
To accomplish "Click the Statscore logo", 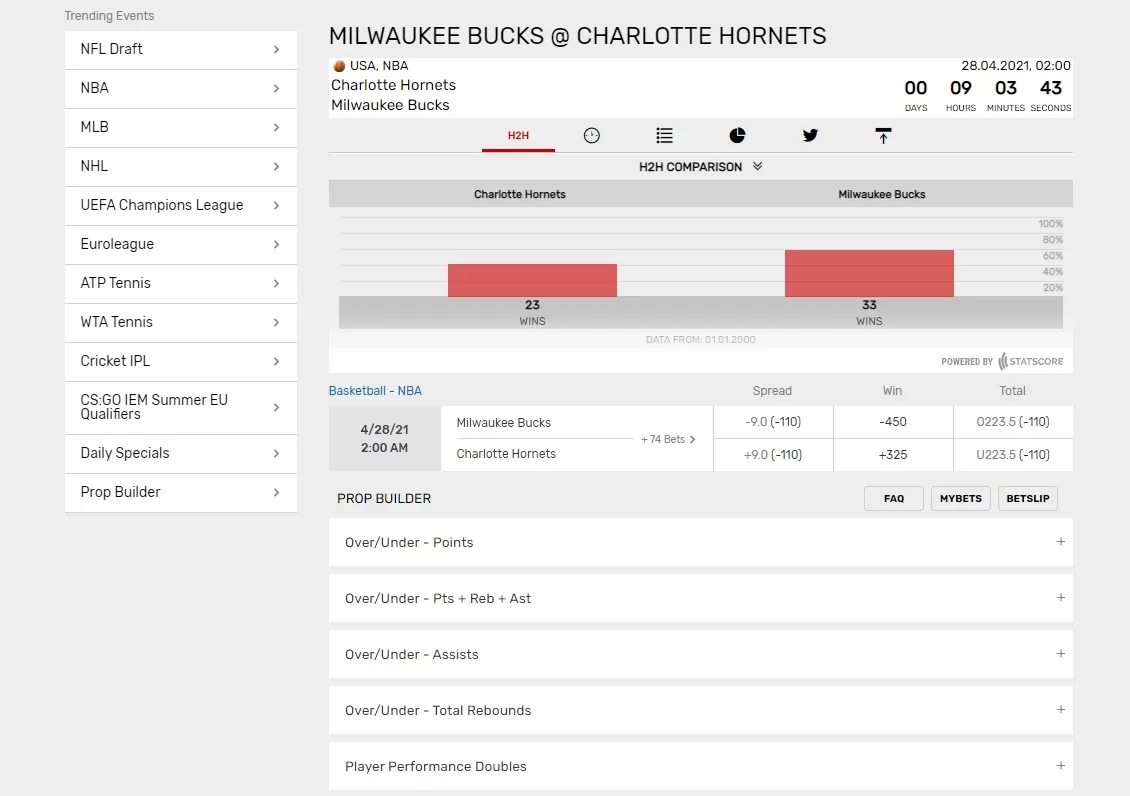I will click(x=1031, y=362).
